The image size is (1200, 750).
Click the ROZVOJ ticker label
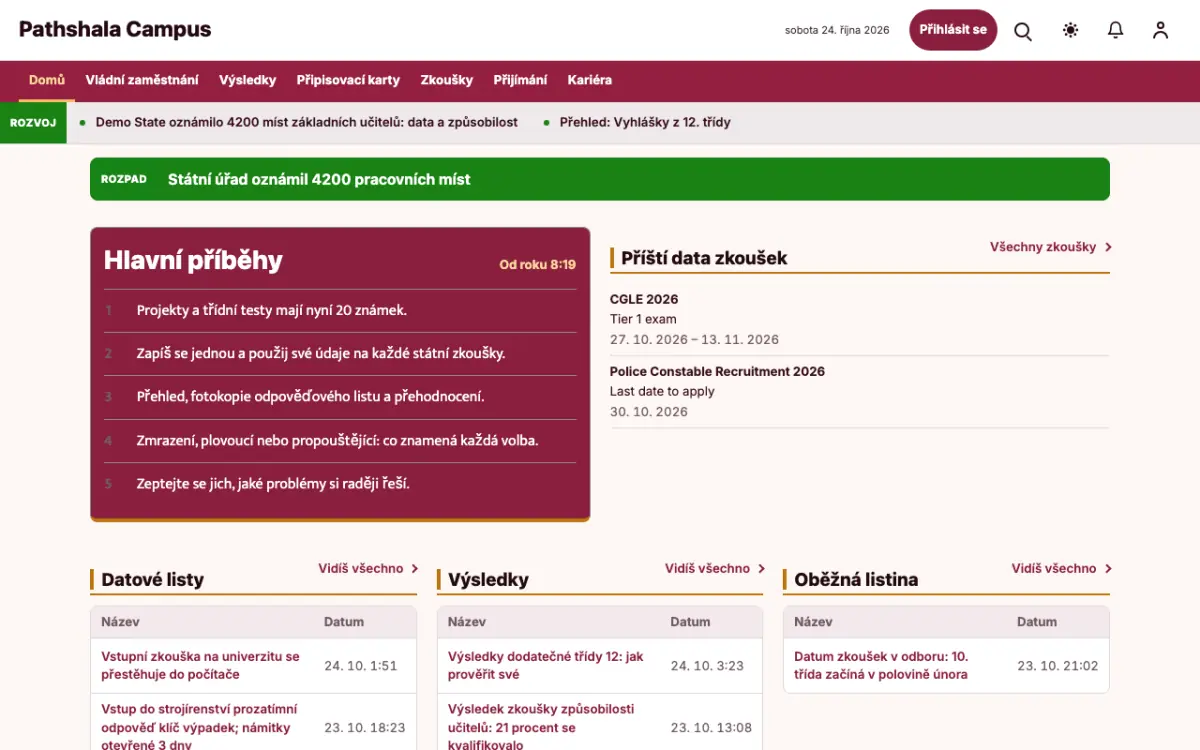click(33, 123)
